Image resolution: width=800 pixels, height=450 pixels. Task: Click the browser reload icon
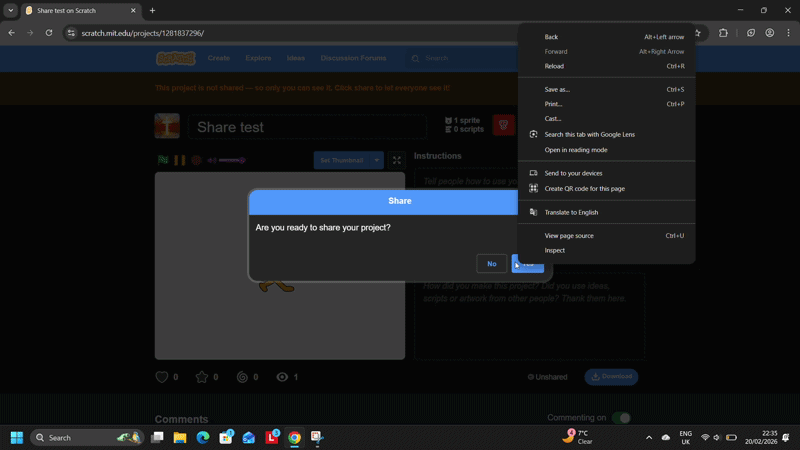[x=49, y=33]
